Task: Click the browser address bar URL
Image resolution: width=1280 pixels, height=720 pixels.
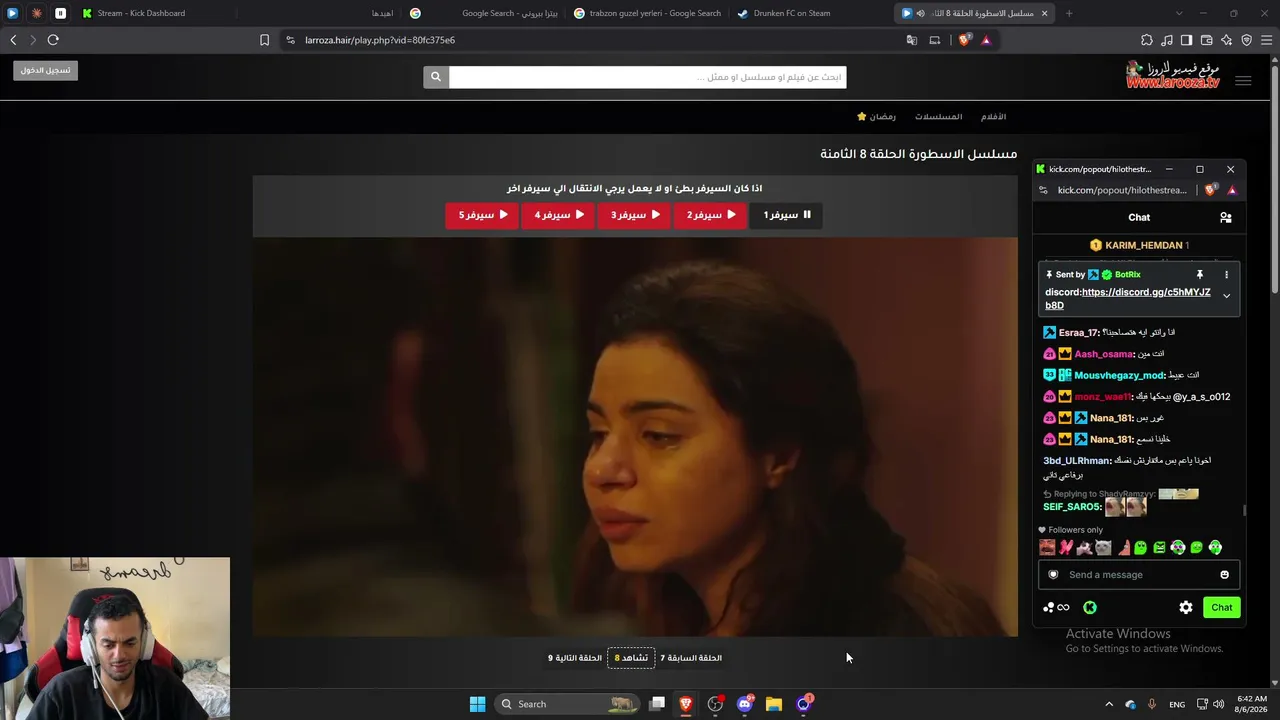Action: pyautogui.click(x=380, y=40)
